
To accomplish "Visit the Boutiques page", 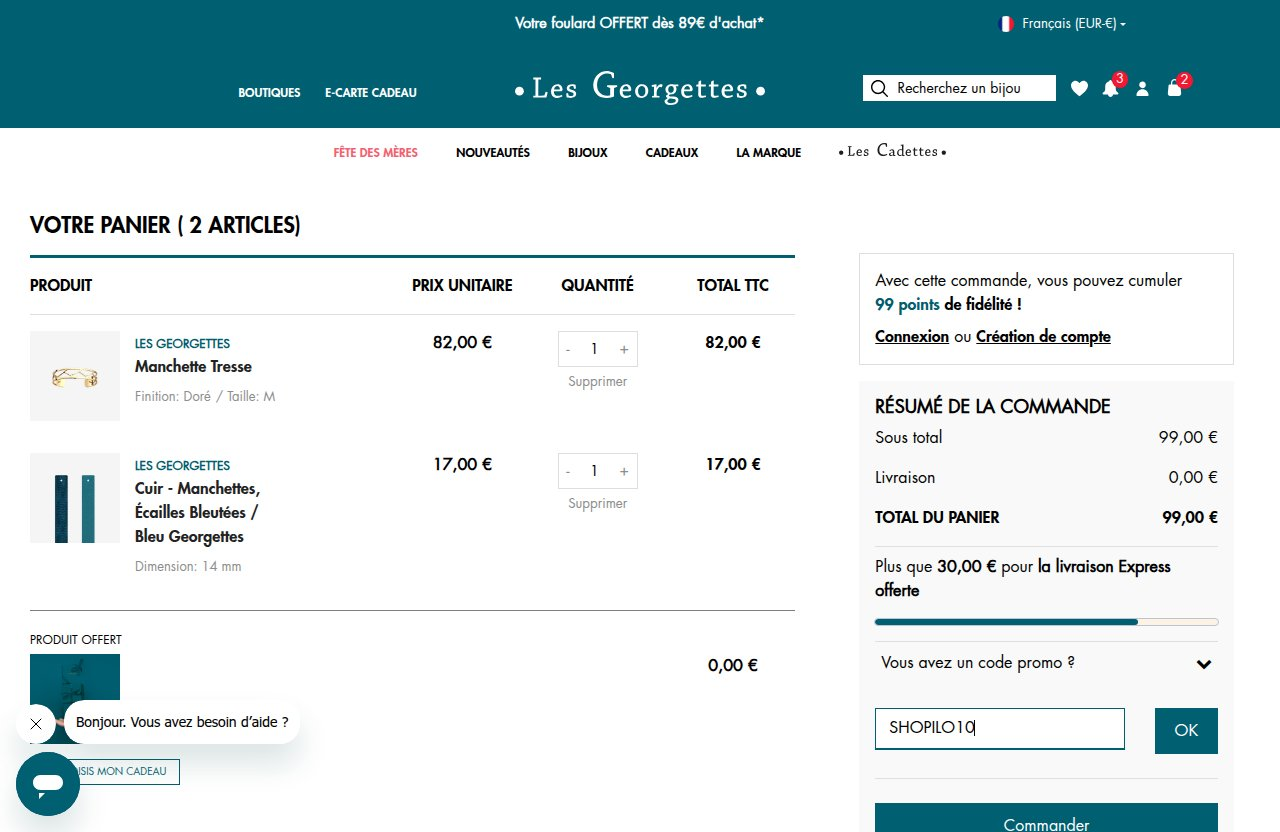I will (269, 92).
